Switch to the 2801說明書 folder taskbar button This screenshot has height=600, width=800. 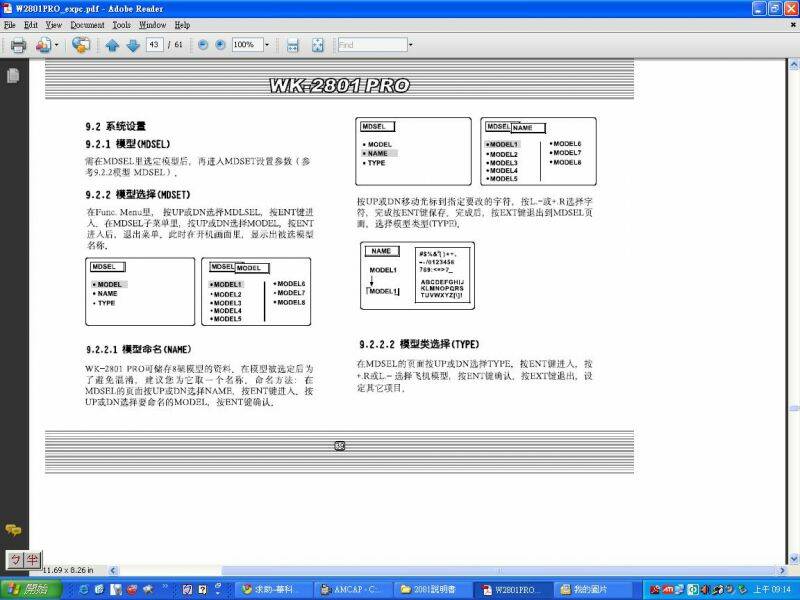click(431, 589)
